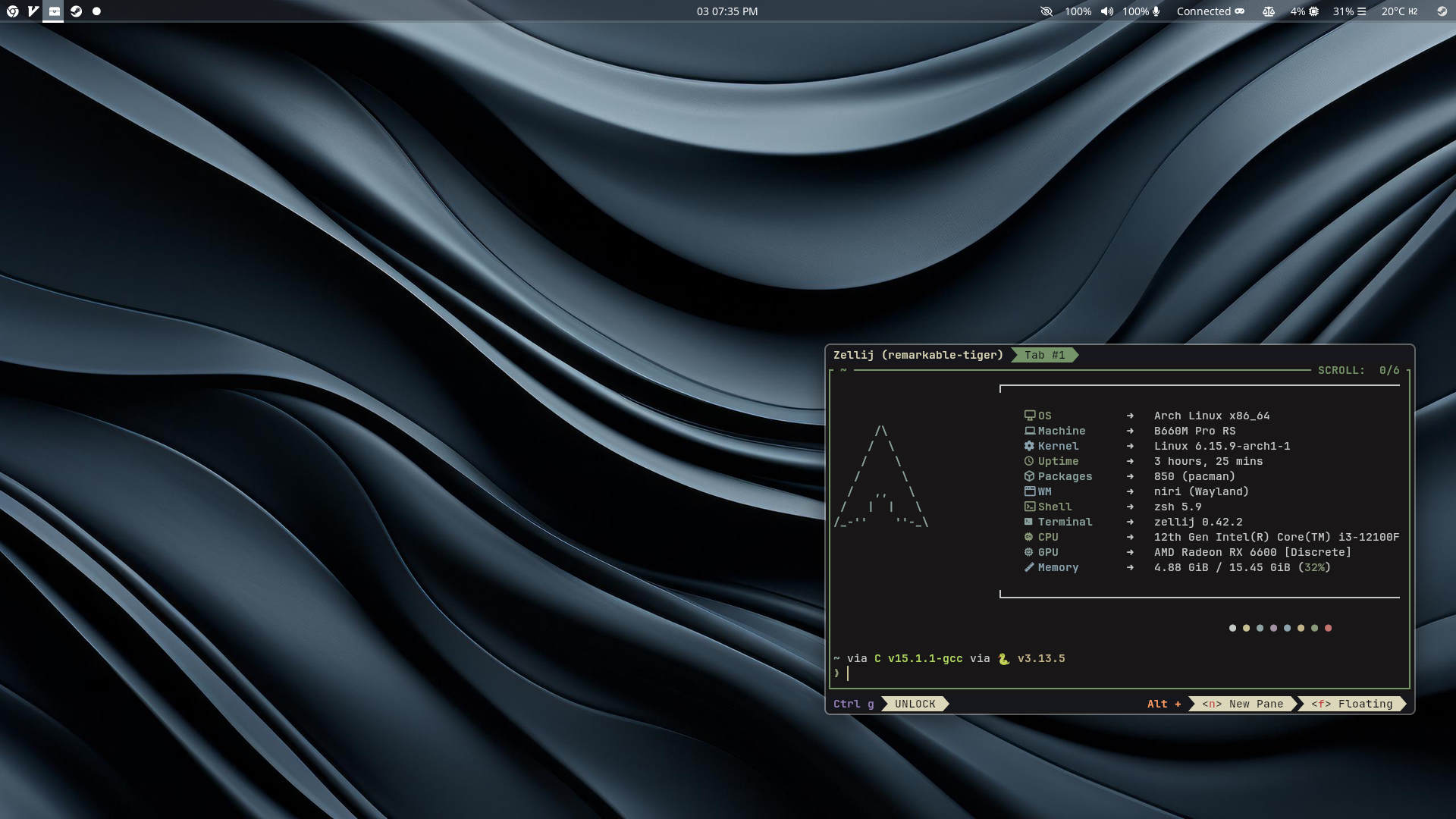Image resolution: width=1456 pixels, height=819 pixels.
Task: Toggle the crossed-out eye idle inhibitor icon
Action: coord(1046,11)
